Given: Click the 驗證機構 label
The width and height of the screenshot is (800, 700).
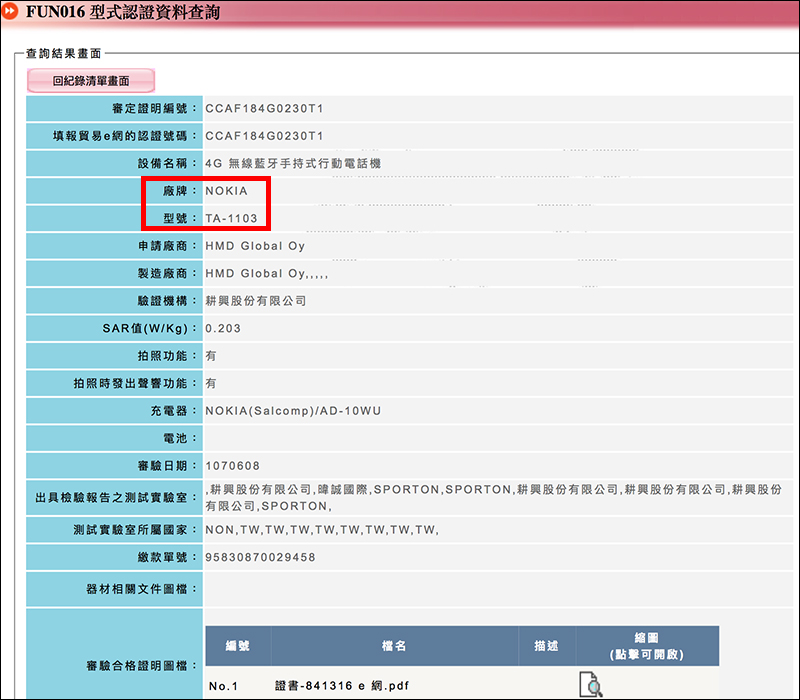Looking at the screenshot, I should pyautogui.click(x=167, y=301).
